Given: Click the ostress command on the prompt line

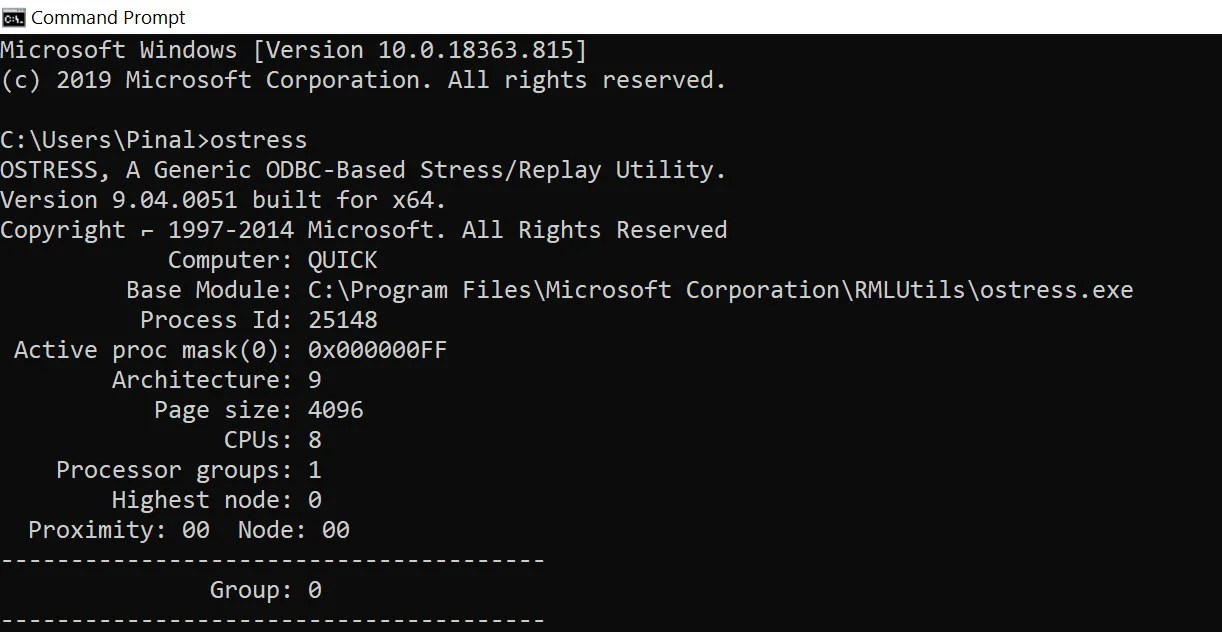Looking at the screenshot, I should tap(259, 139).
